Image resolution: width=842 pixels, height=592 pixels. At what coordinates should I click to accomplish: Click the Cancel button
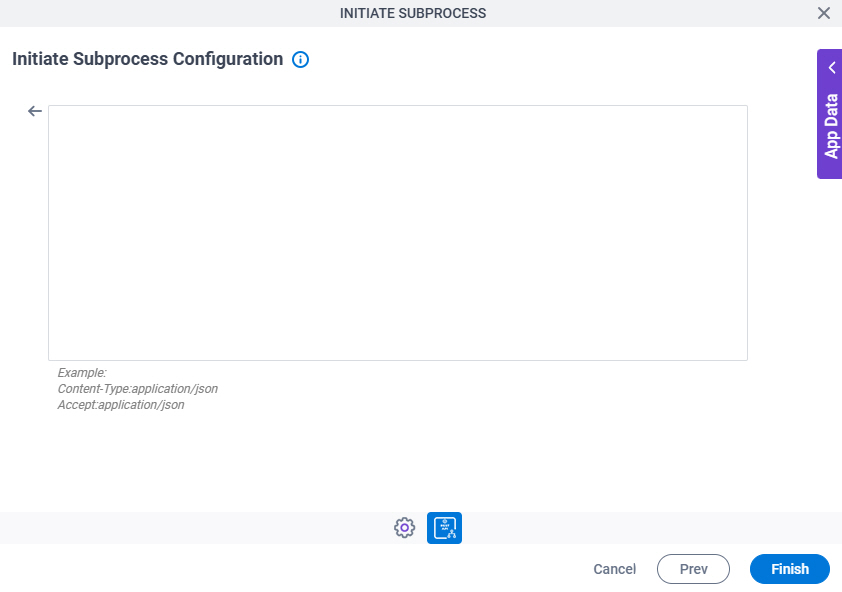pyautogui.click(x=614, y=569)
